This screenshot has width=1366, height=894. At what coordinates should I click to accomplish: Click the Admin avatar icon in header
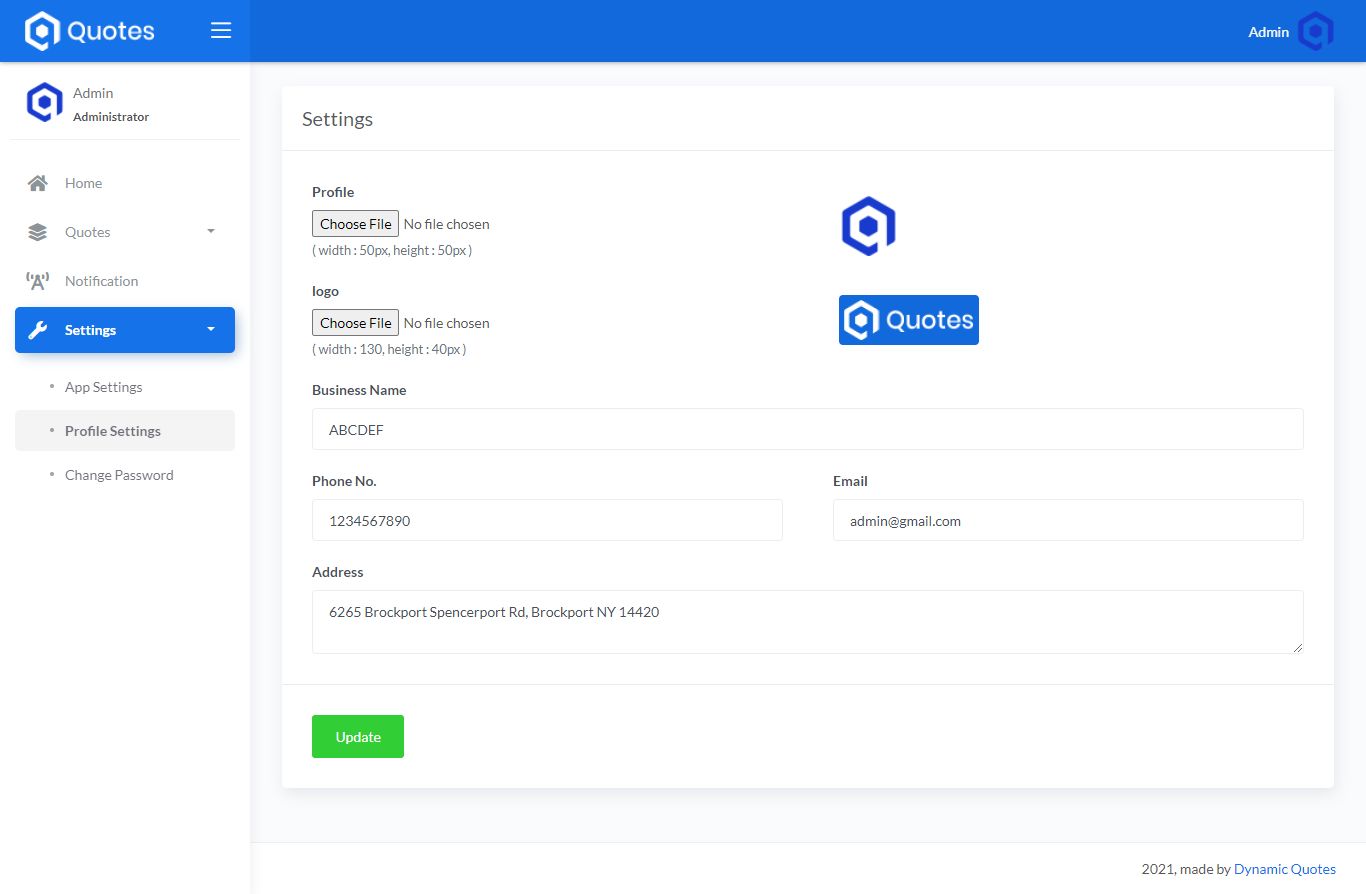pos(1315,32)
